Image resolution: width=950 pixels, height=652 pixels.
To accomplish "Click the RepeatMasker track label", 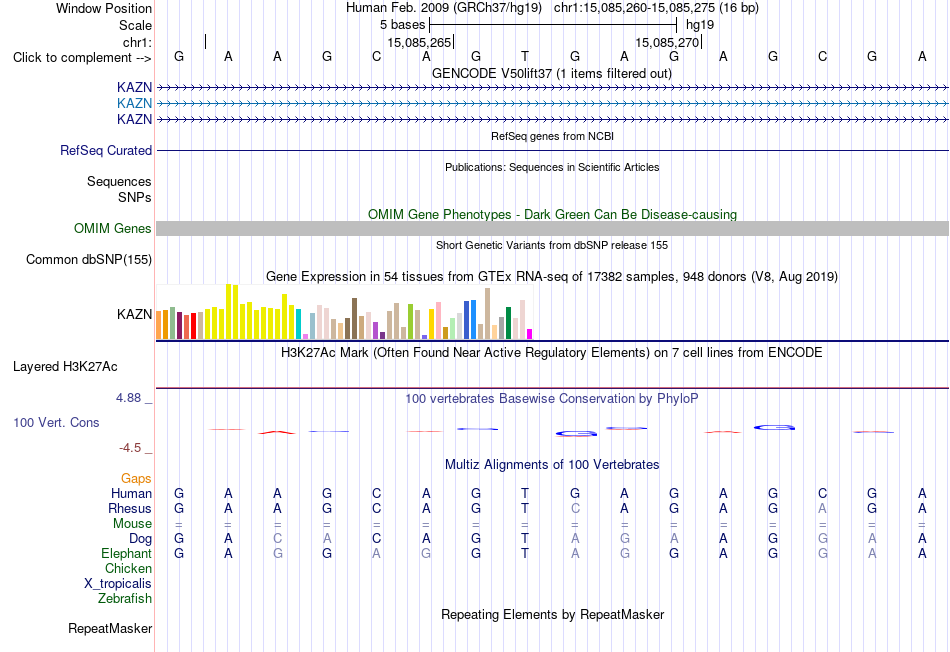I will 110,628.
